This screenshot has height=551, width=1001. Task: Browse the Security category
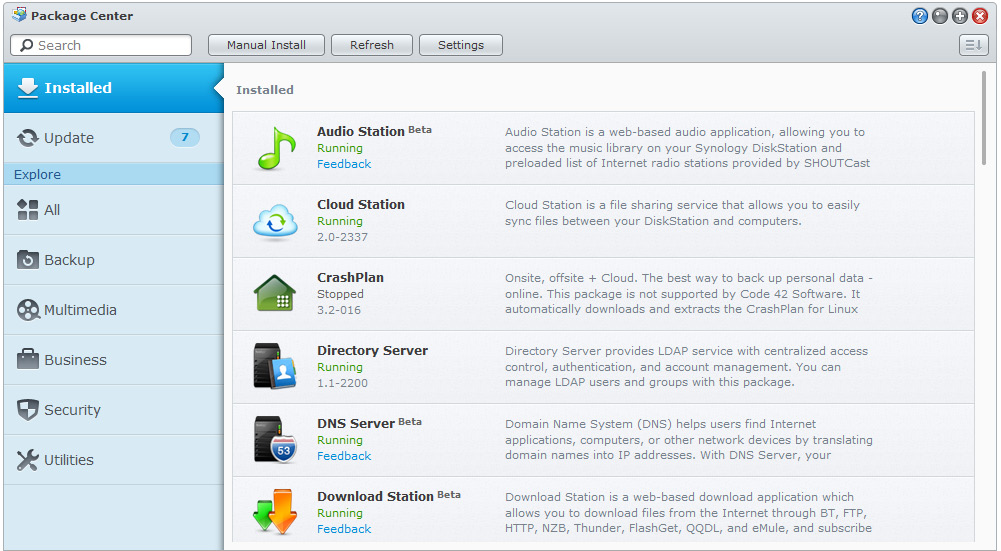114,410
